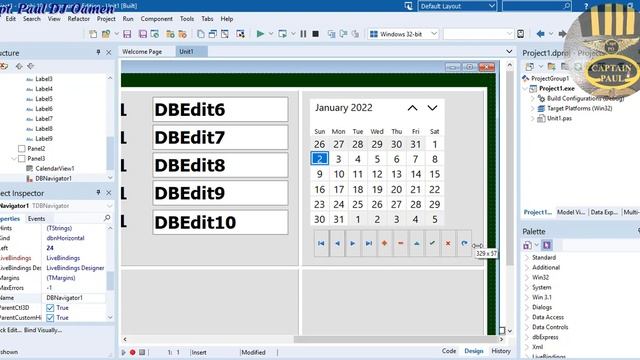Click the Save All toolbar icon
The width and height of the screenshot is (640, 360).
(142, 34)
